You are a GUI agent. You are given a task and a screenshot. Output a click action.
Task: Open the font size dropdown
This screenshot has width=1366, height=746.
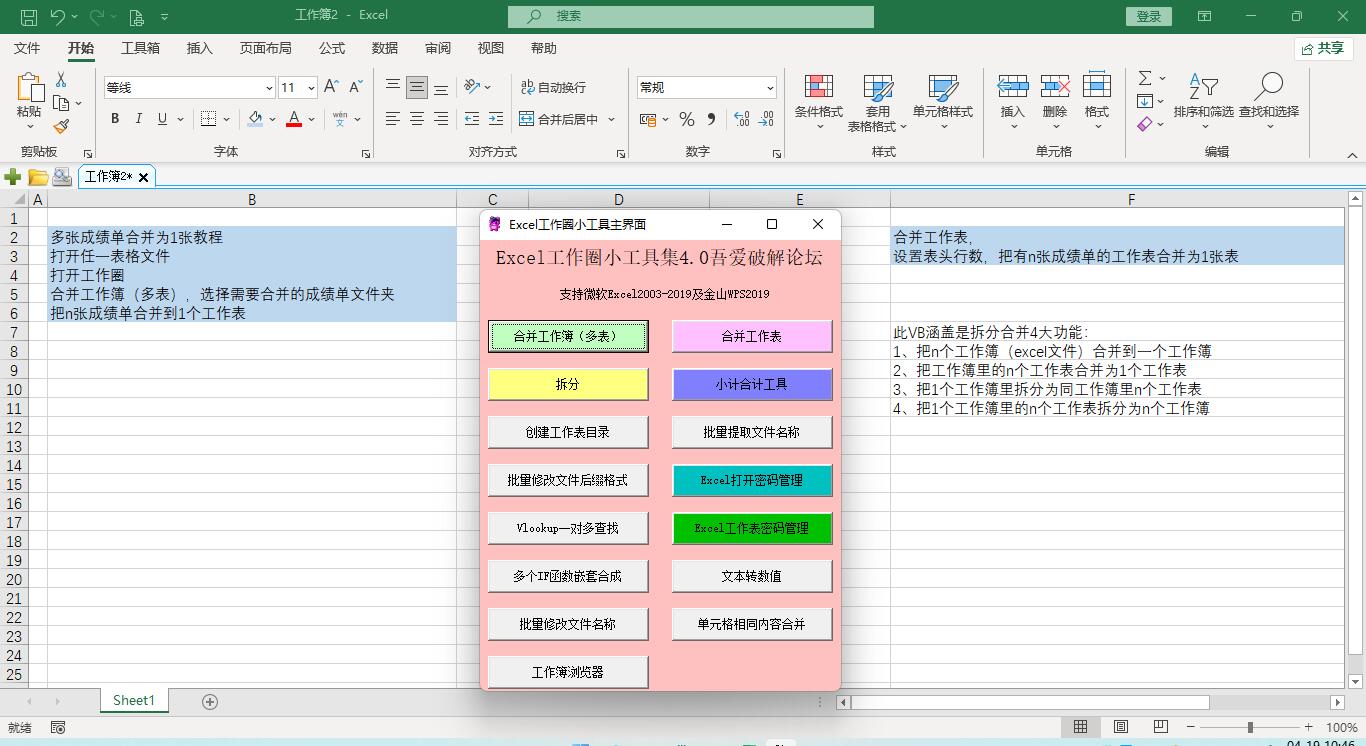311,88
